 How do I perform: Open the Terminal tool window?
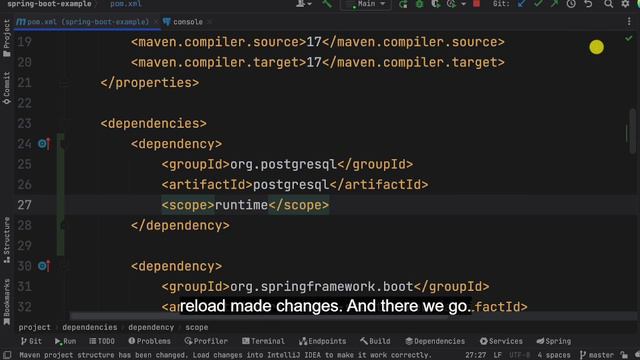tap(263, 341)
